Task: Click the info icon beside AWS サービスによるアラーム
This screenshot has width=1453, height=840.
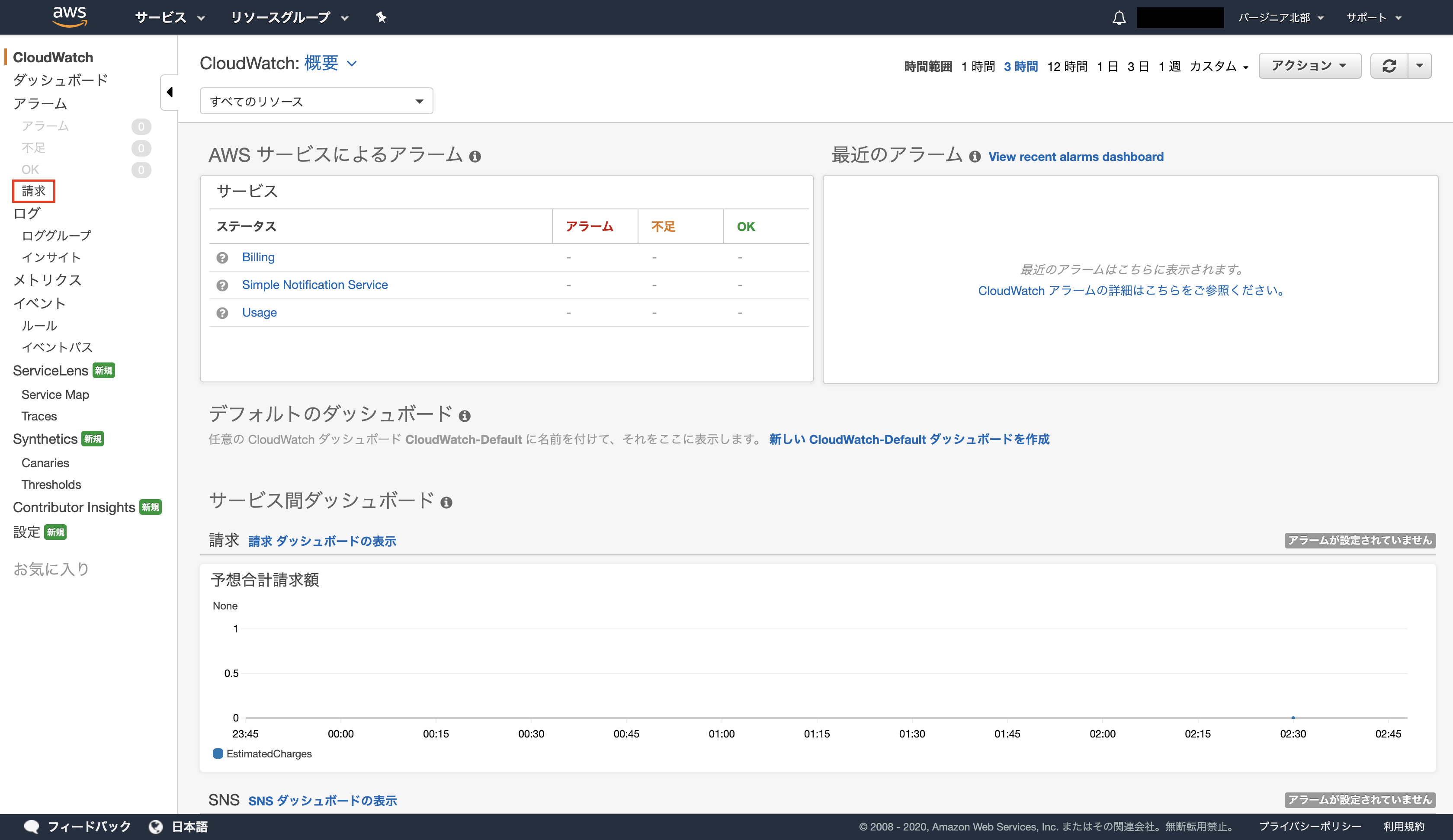Action: (476, 156)
